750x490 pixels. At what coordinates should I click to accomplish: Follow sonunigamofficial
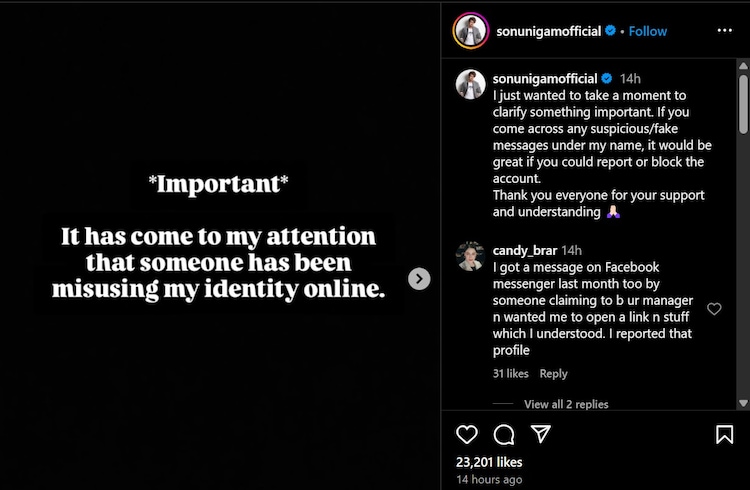pos(647,31)
